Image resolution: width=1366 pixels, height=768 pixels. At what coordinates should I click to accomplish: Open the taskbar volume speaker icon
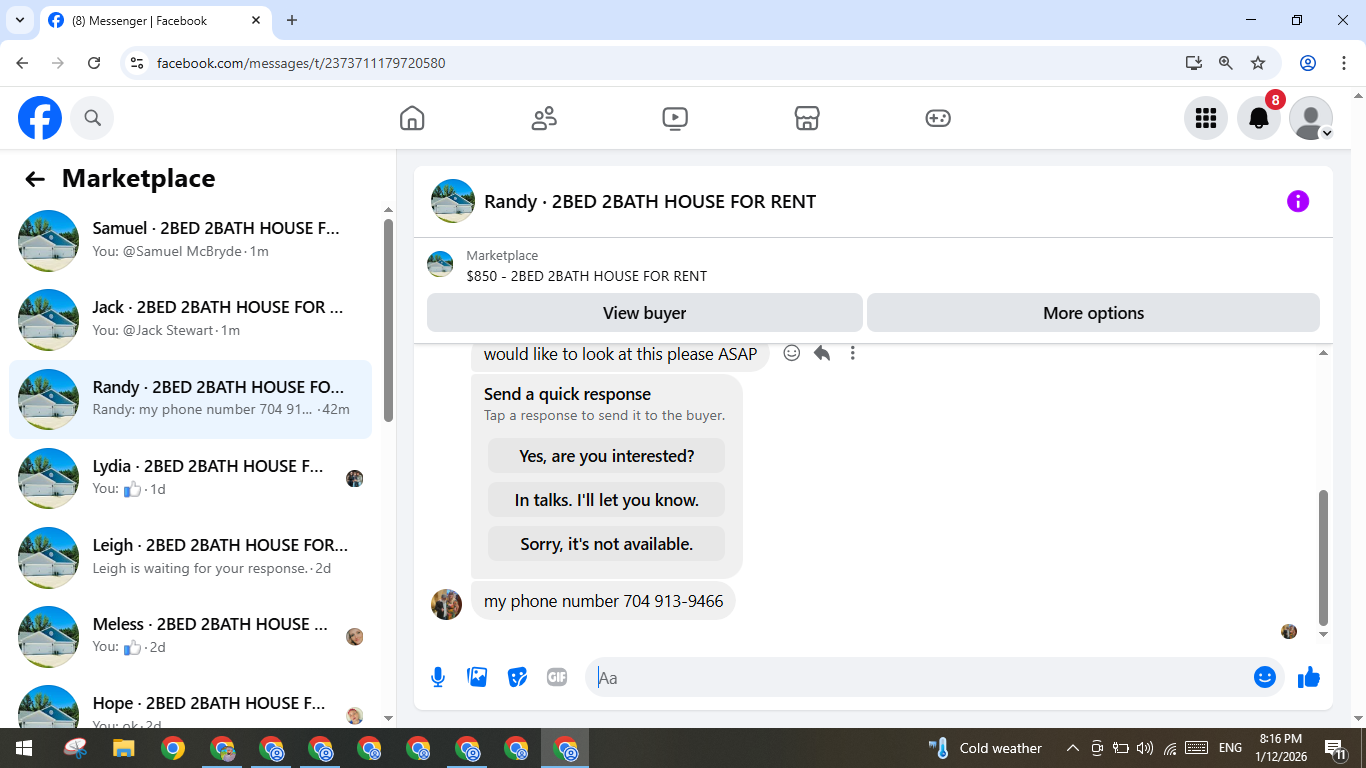click(x=1145, y=748)
